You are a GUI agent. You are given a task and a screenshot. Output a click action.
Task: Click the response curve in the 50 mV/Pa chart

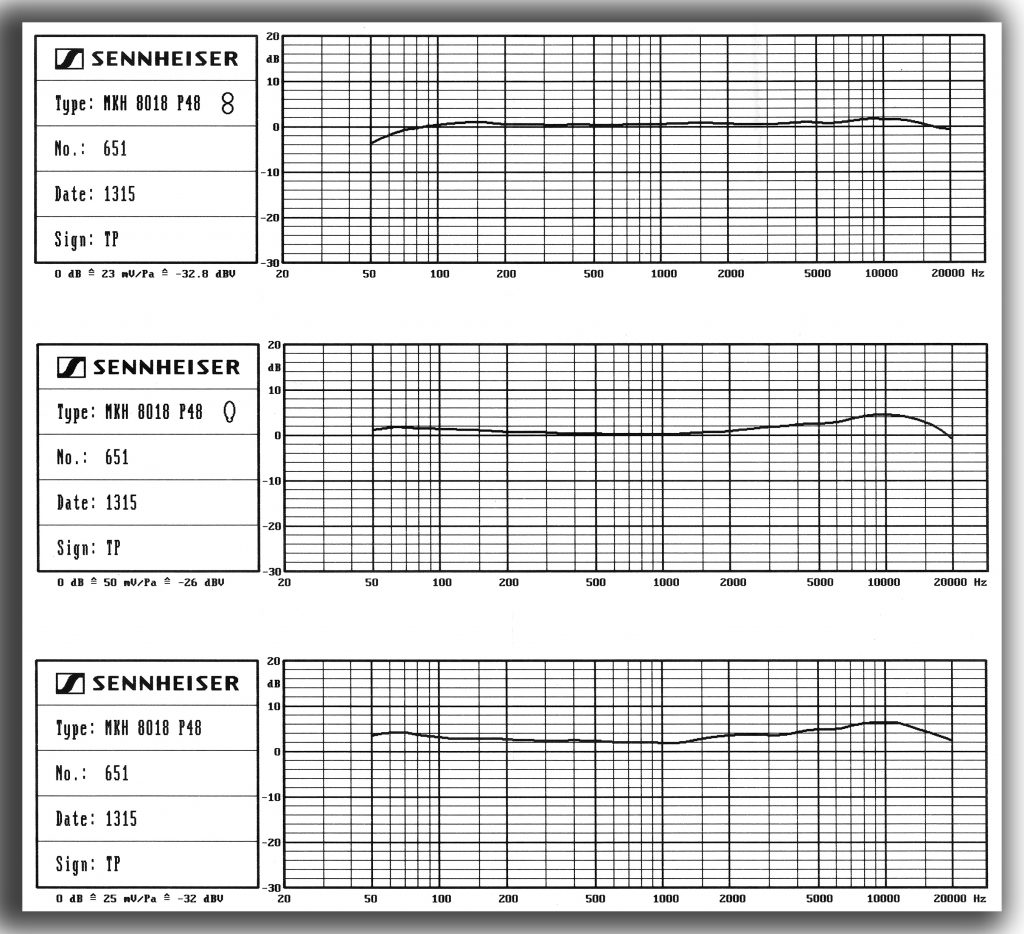pos(662,434)
